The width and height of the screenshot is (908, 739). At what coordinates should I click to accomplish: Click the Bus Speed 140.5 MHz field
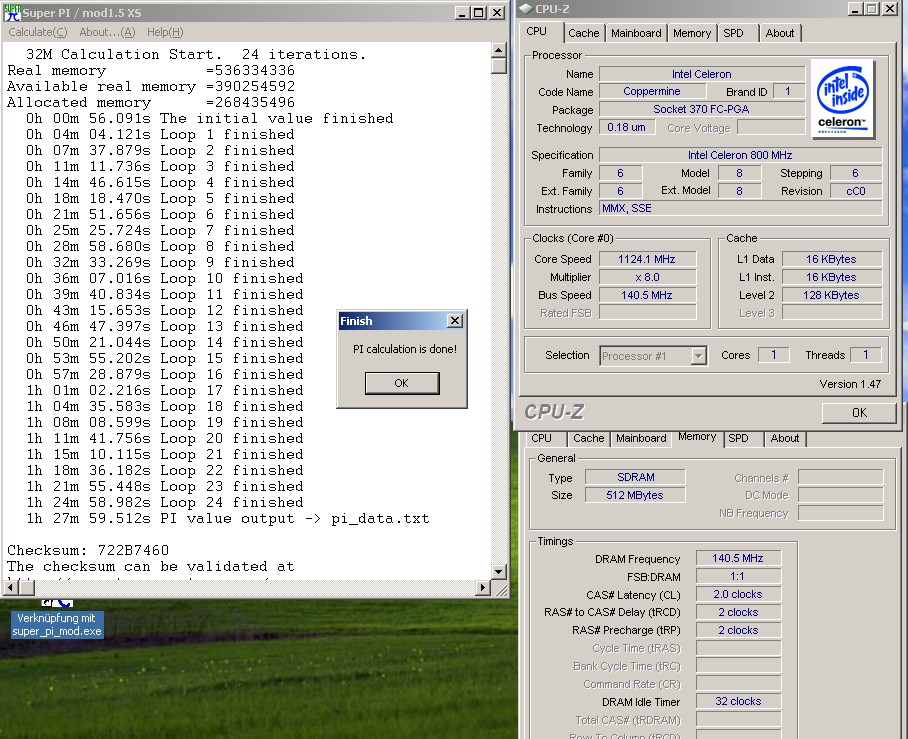coord(647,295)
